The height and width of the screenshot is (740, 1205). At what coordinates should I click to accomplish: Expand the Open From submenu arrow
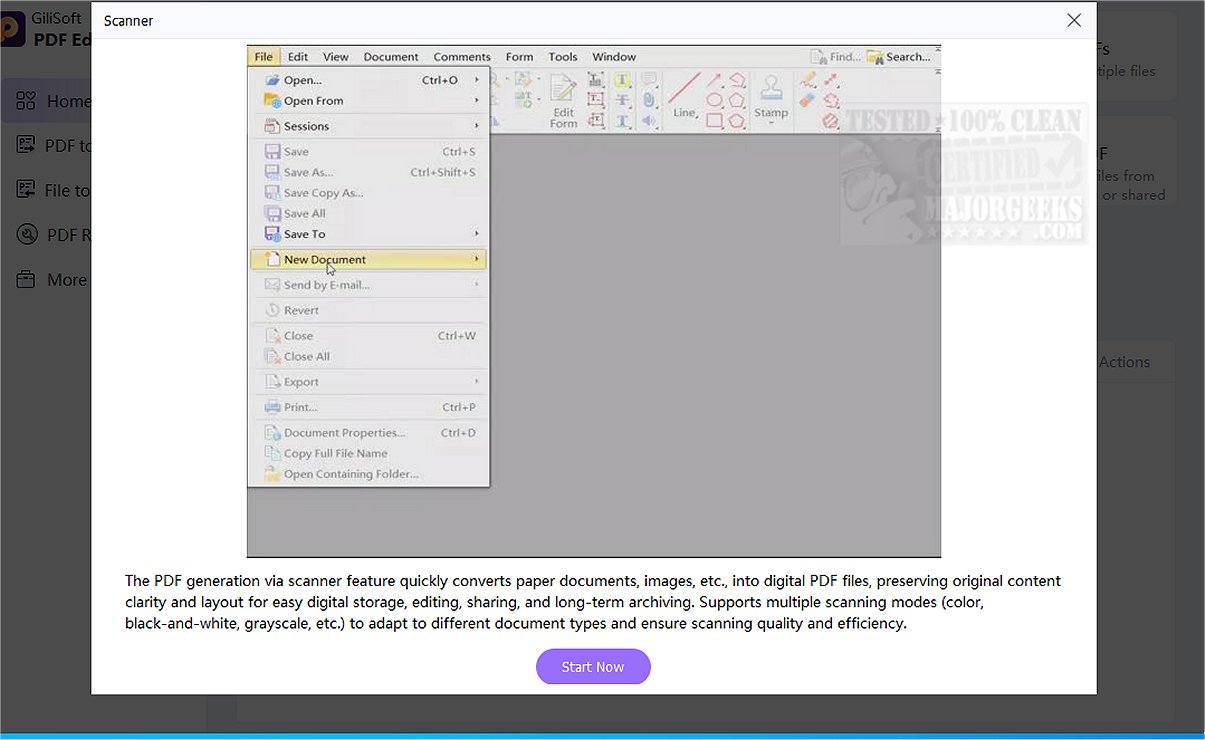(x=476, y=101)
